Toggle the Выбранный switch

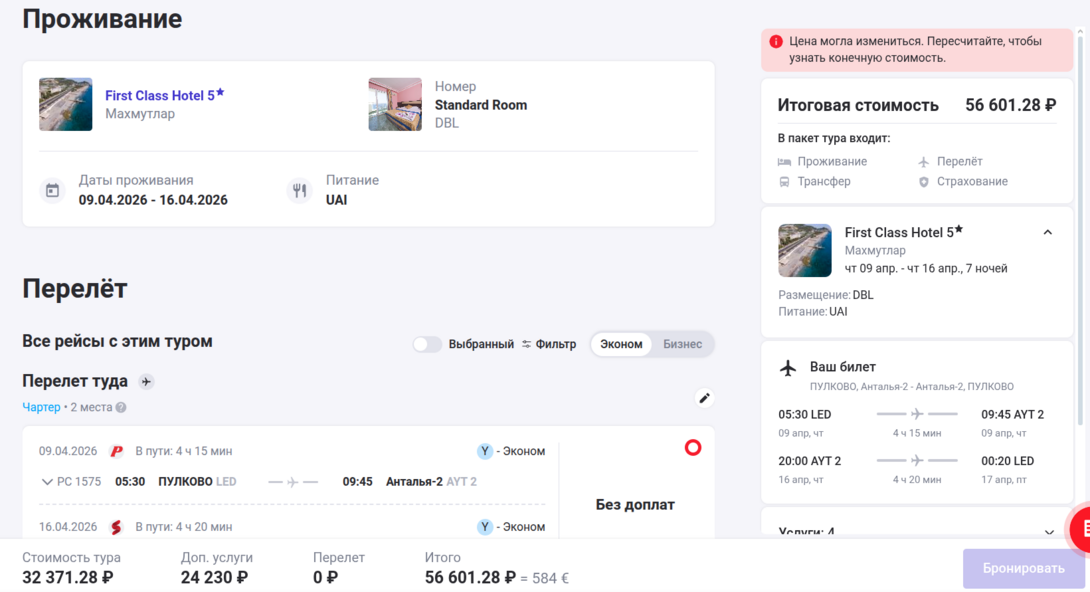(427, 344)
